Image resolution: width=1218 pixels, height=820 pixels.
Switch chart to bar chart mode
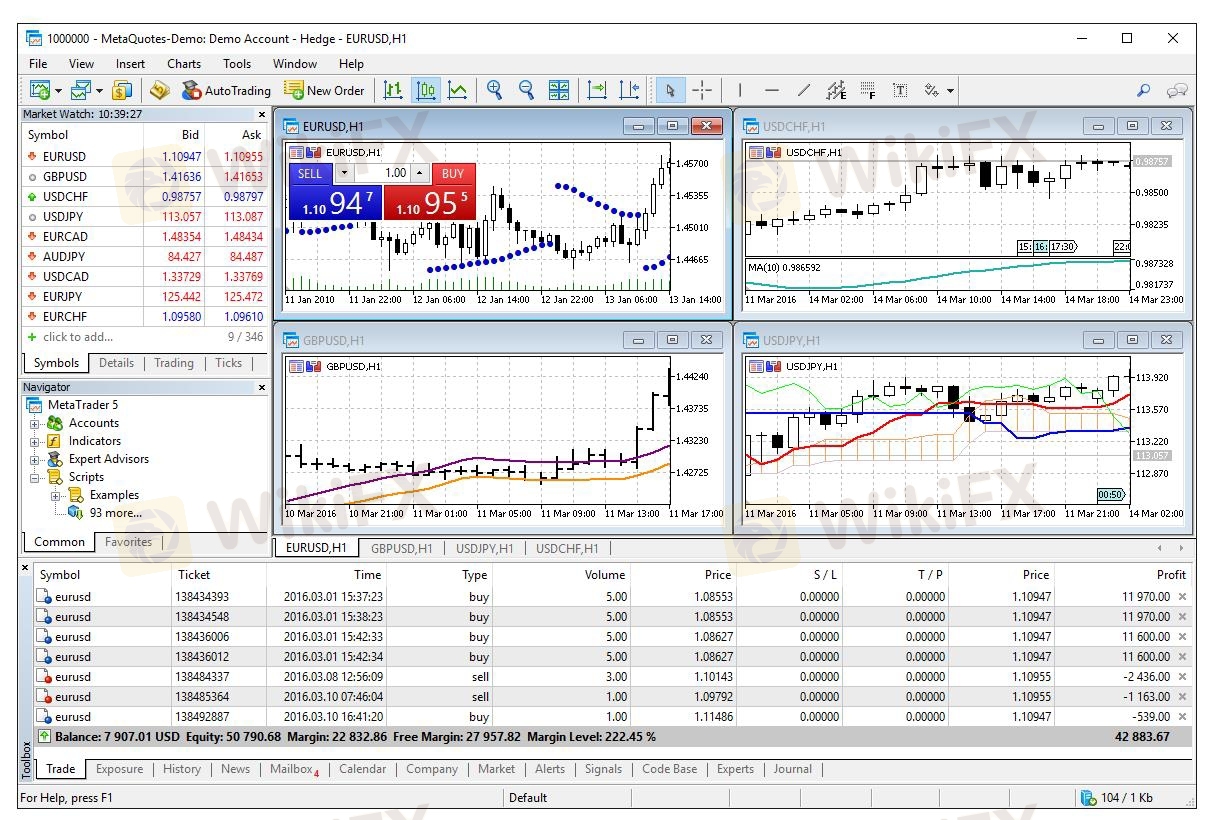click(393, 90)
